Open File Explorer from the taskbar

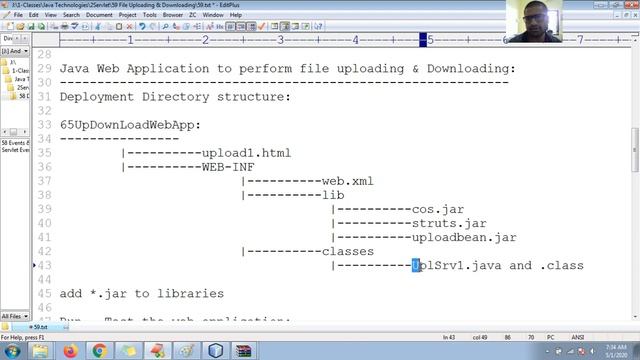(40, 351)
